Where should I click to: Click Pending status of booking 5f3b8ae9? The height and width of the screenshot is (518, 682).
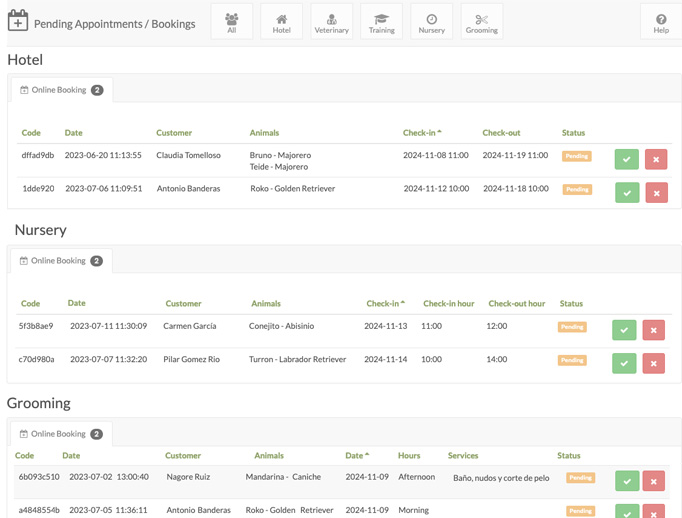coord(572,327)
